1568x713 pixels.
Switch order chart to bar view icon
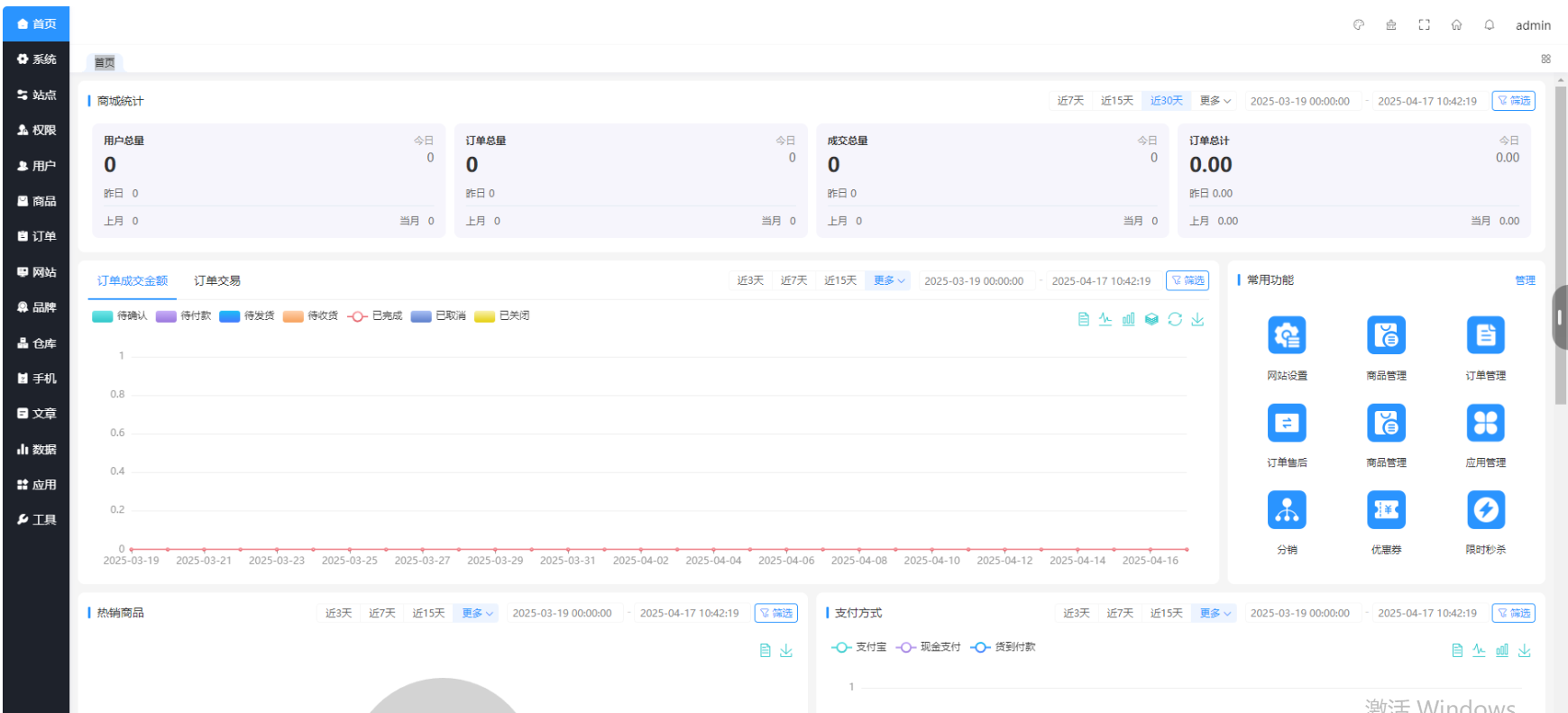[1128, 319]
